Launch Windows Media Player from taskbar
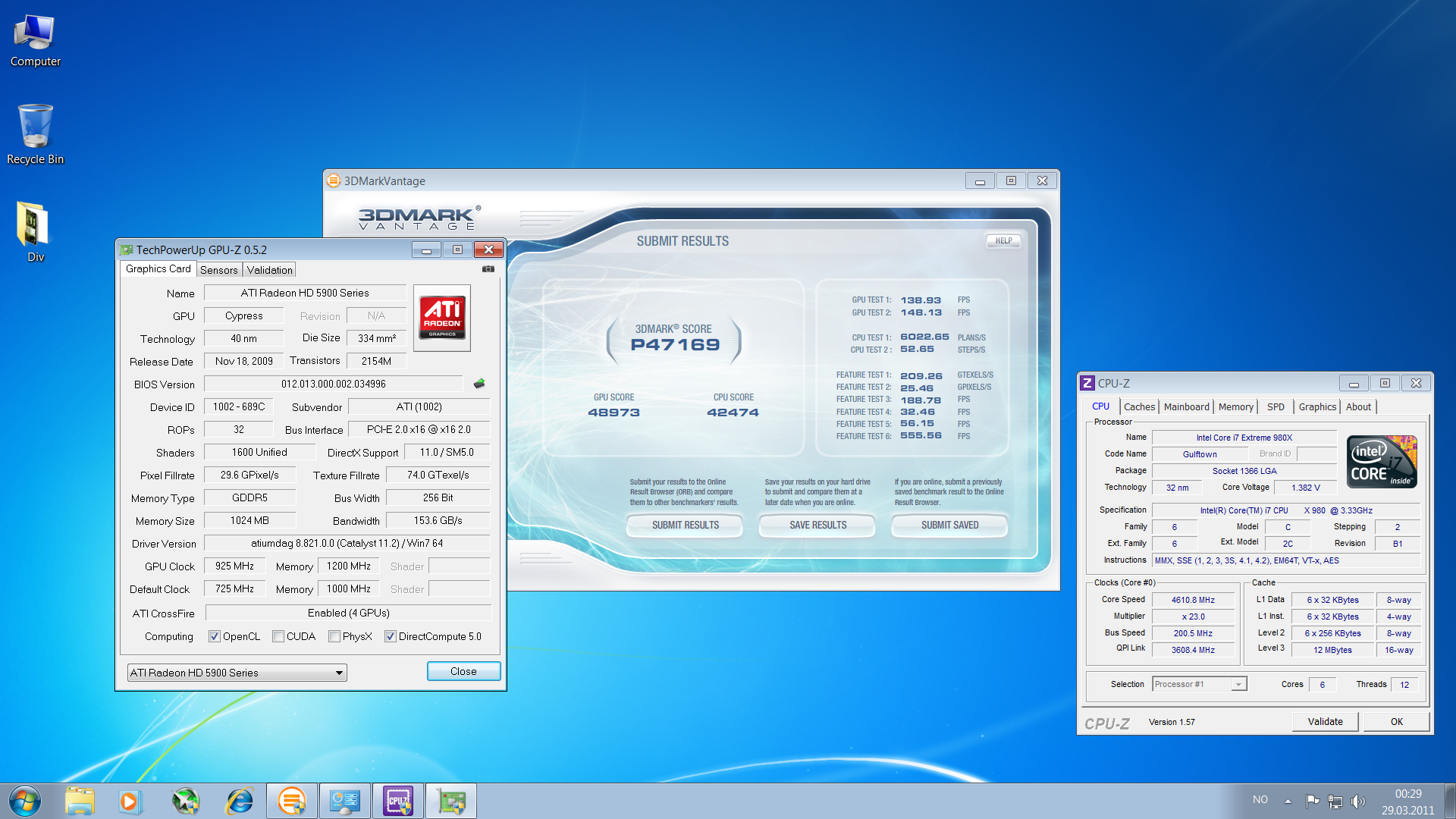The width and height of the screenshot is (1456, 819). [129, 801]
